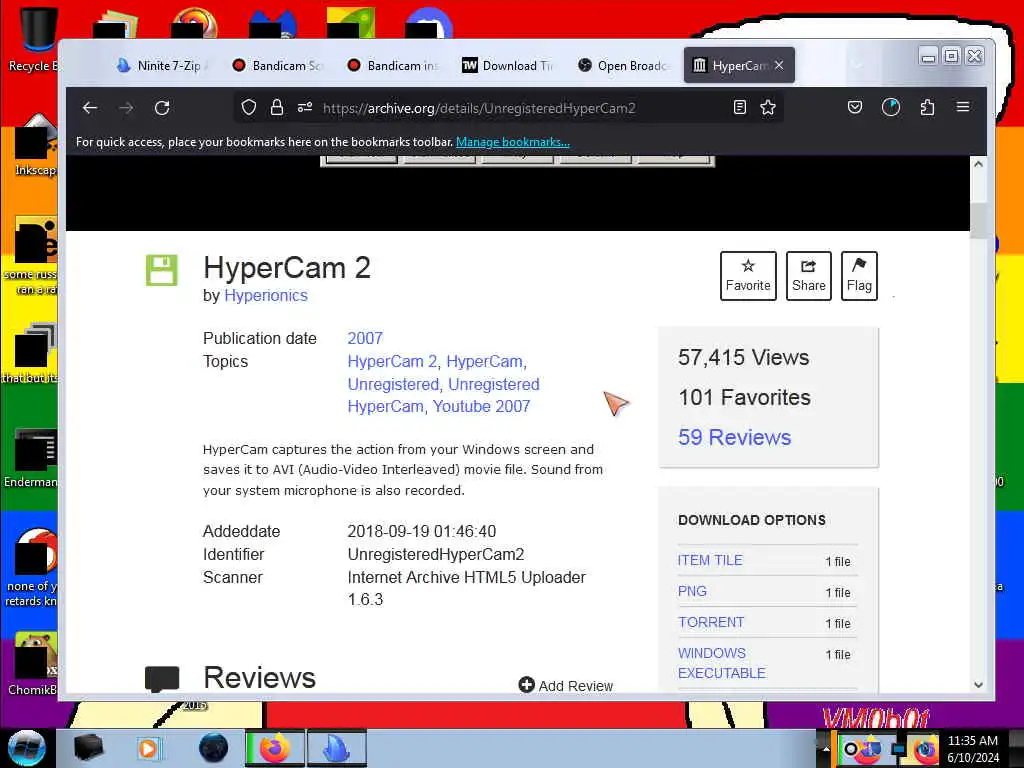
Task: View site security padlock info
Action: pos(277,108)
